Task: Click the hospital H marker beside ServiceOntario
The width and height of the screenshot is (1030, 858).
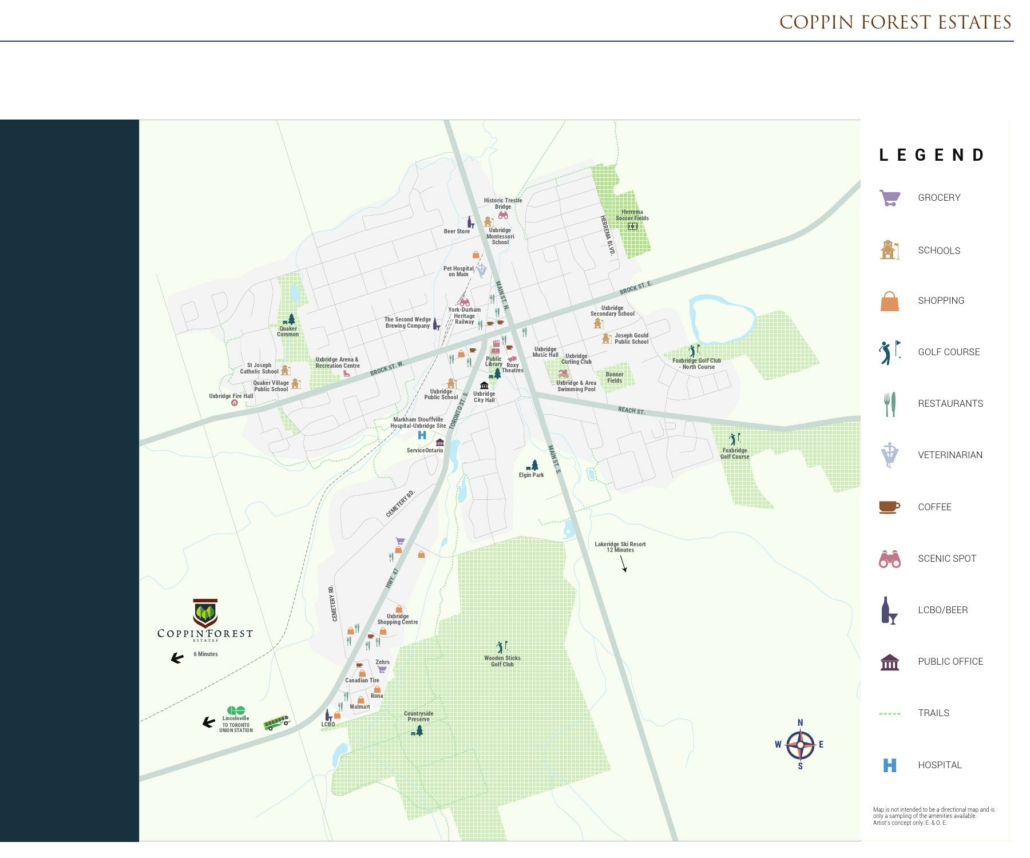Action: 422,436
